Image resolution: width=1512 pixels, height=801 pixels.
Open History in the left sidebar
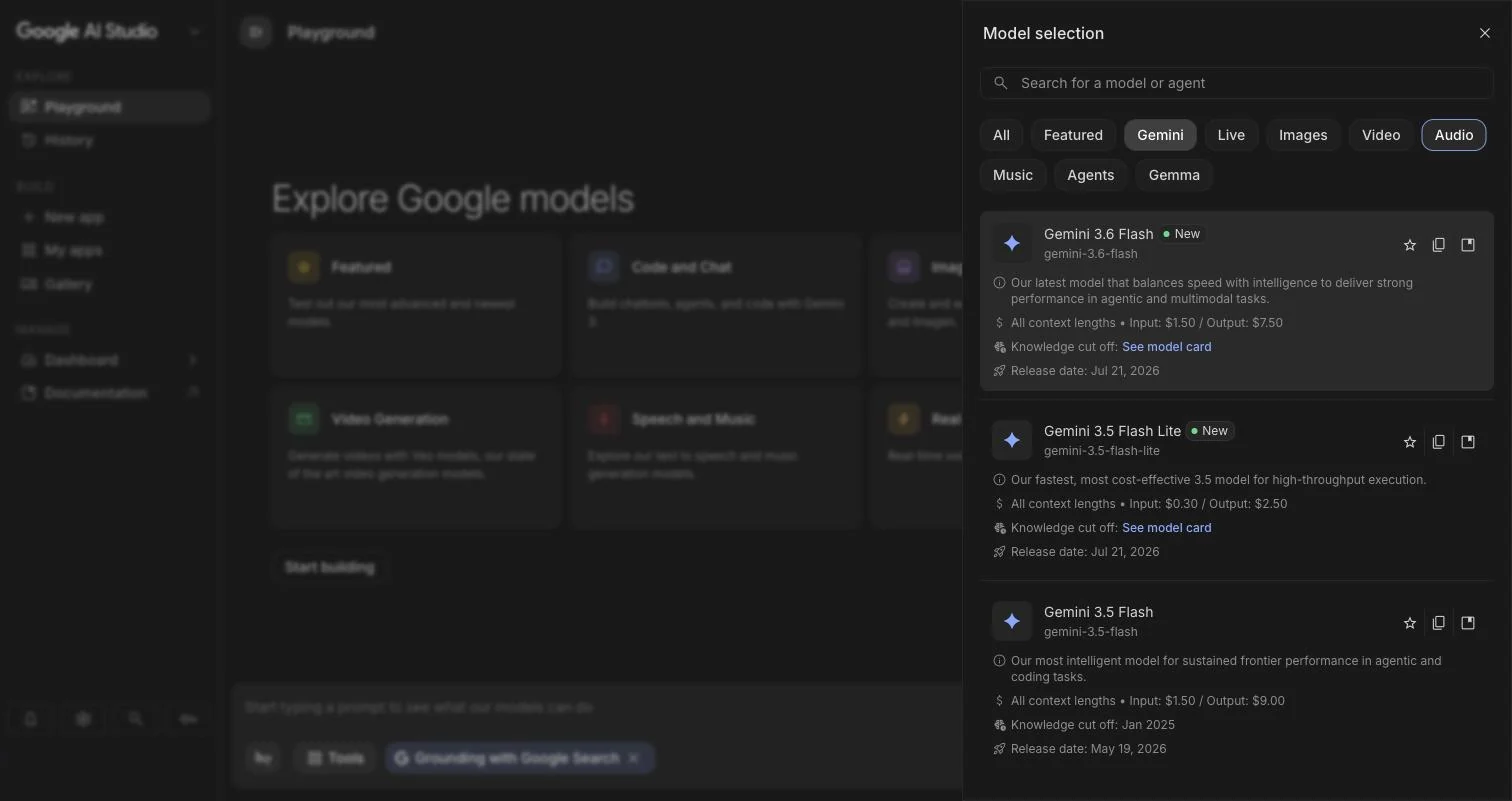point(109,140)
